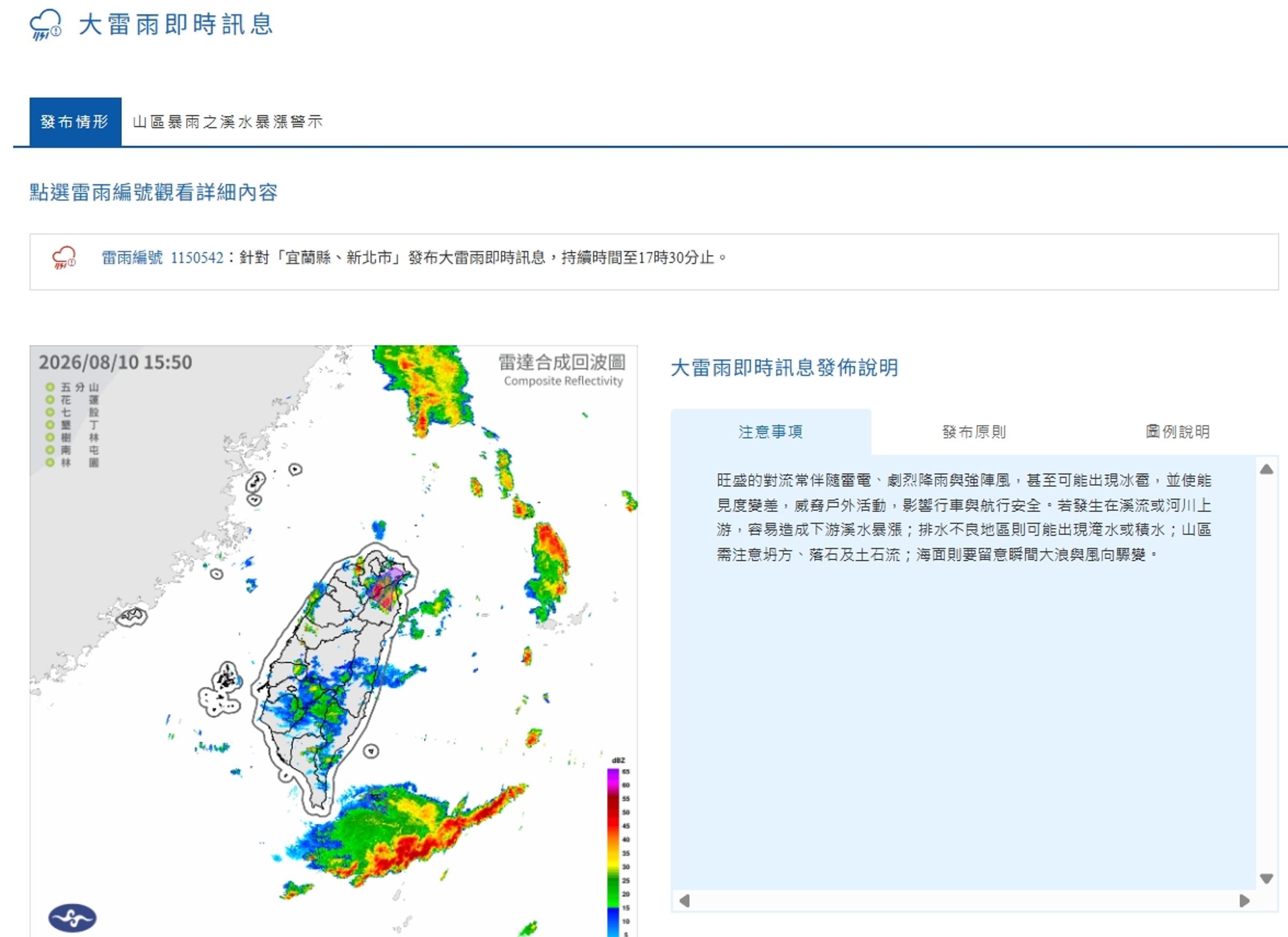Open thunderstorm number 雷雨編號 1150542 details
The width and height of the screenshot is (1288, 937).
(163, 258)
